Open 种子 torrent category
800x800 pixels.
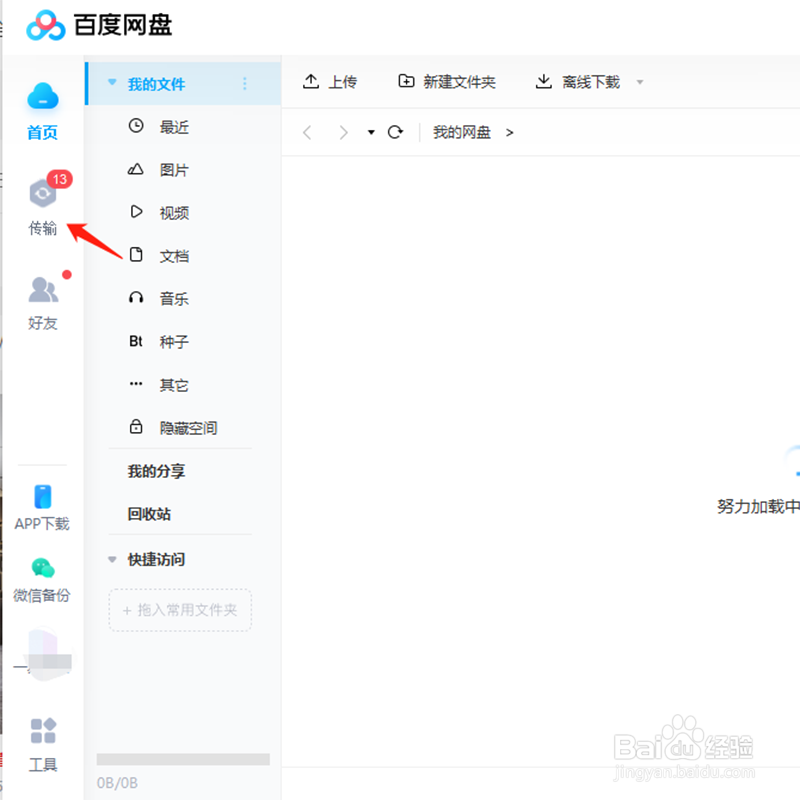[174, 342]
